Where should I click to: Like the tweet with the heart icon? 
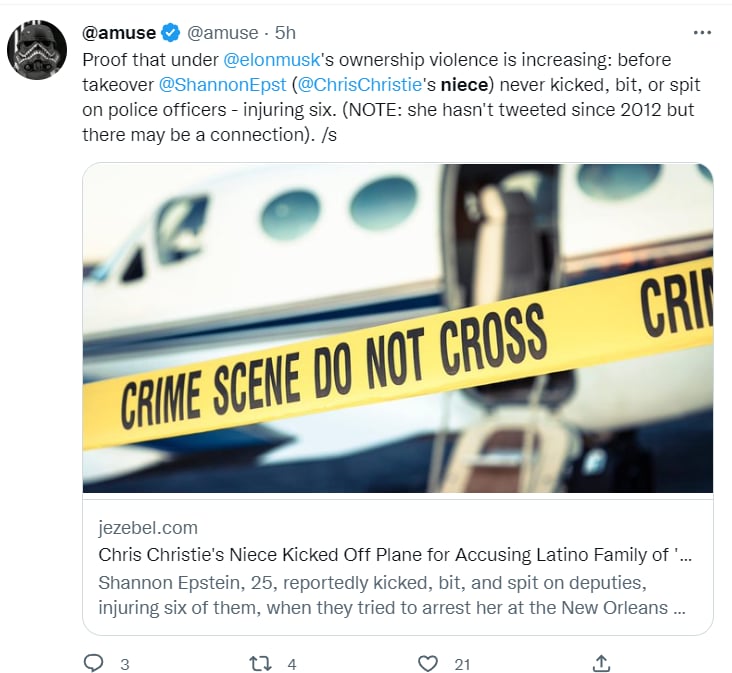point(428,663)
